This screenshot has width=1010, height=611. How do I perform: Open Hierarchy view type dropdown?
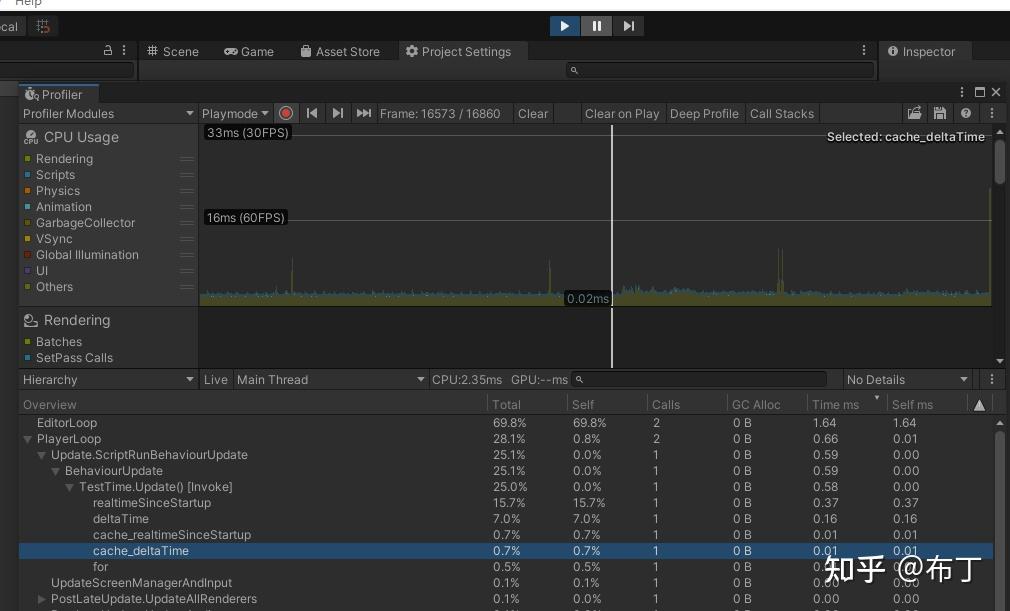(108, 379)
